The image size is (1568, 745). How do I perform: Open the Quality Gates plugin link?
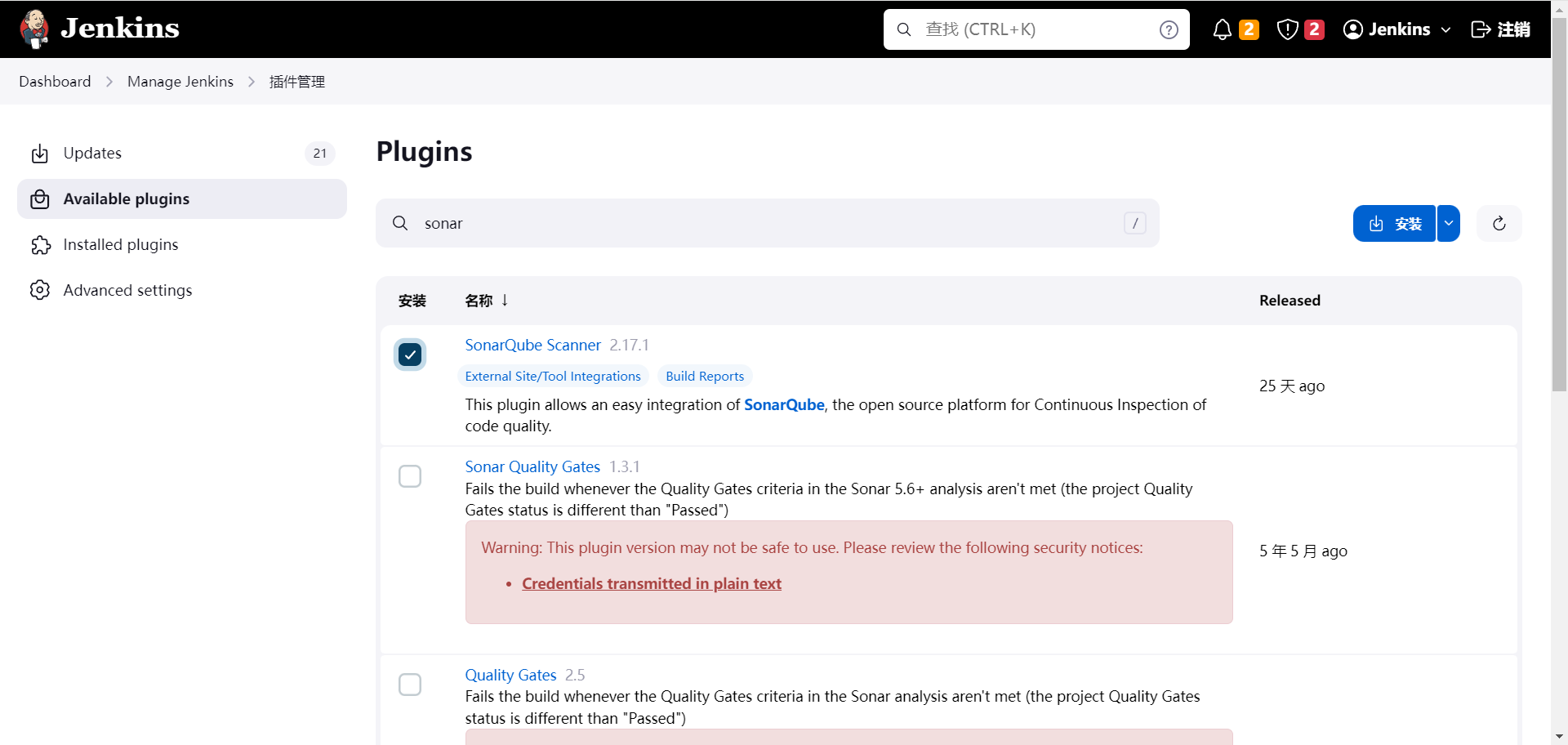(x=510, y=676)
